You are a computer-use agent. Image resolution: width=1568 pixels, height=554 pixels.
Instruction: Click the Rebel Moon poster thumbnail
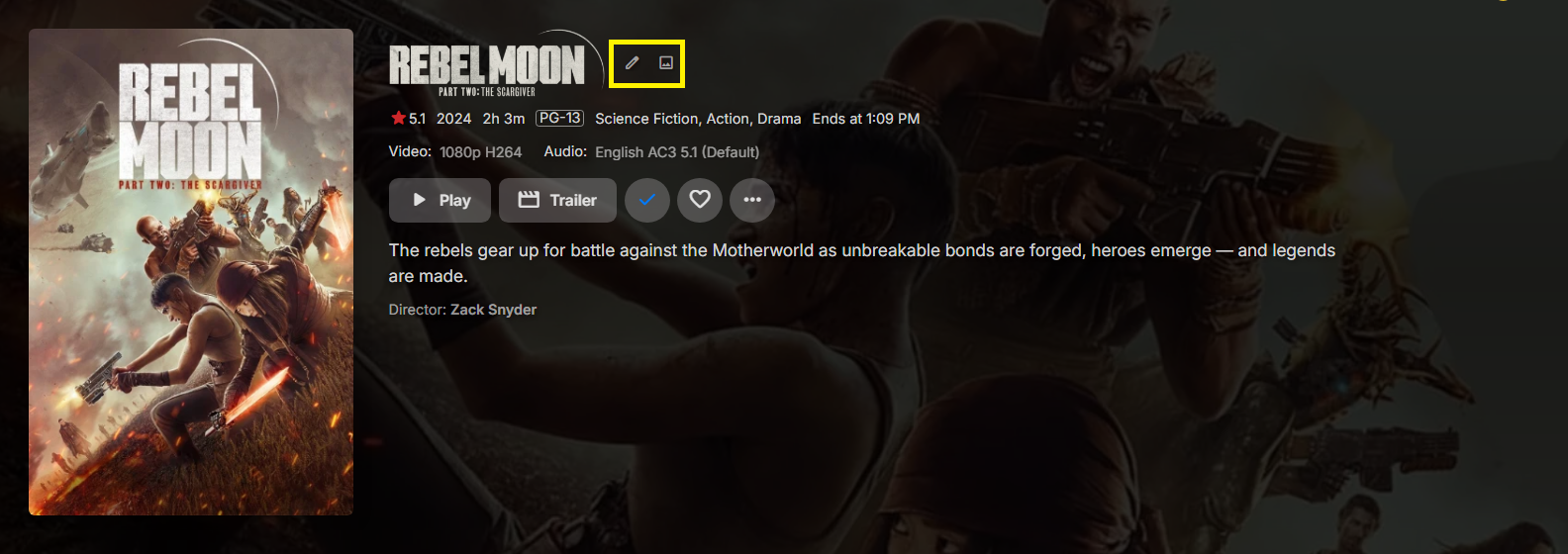191,272
